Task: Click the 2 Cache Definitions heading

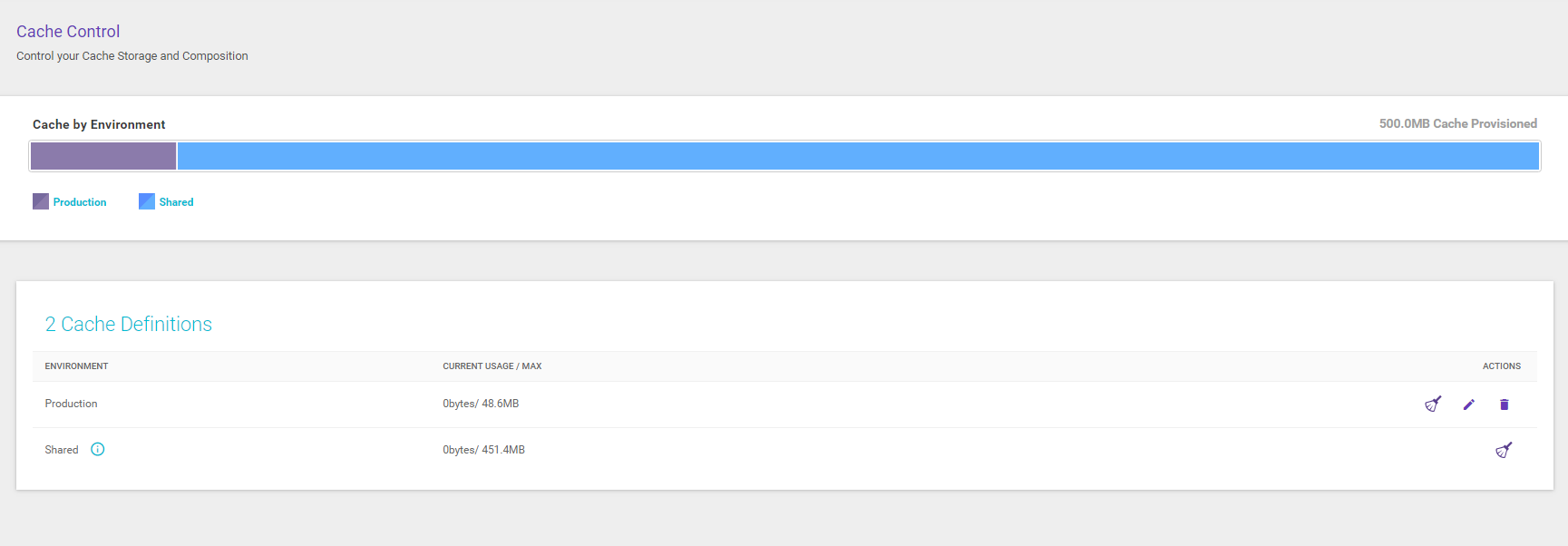Action: tap(129, 325)
